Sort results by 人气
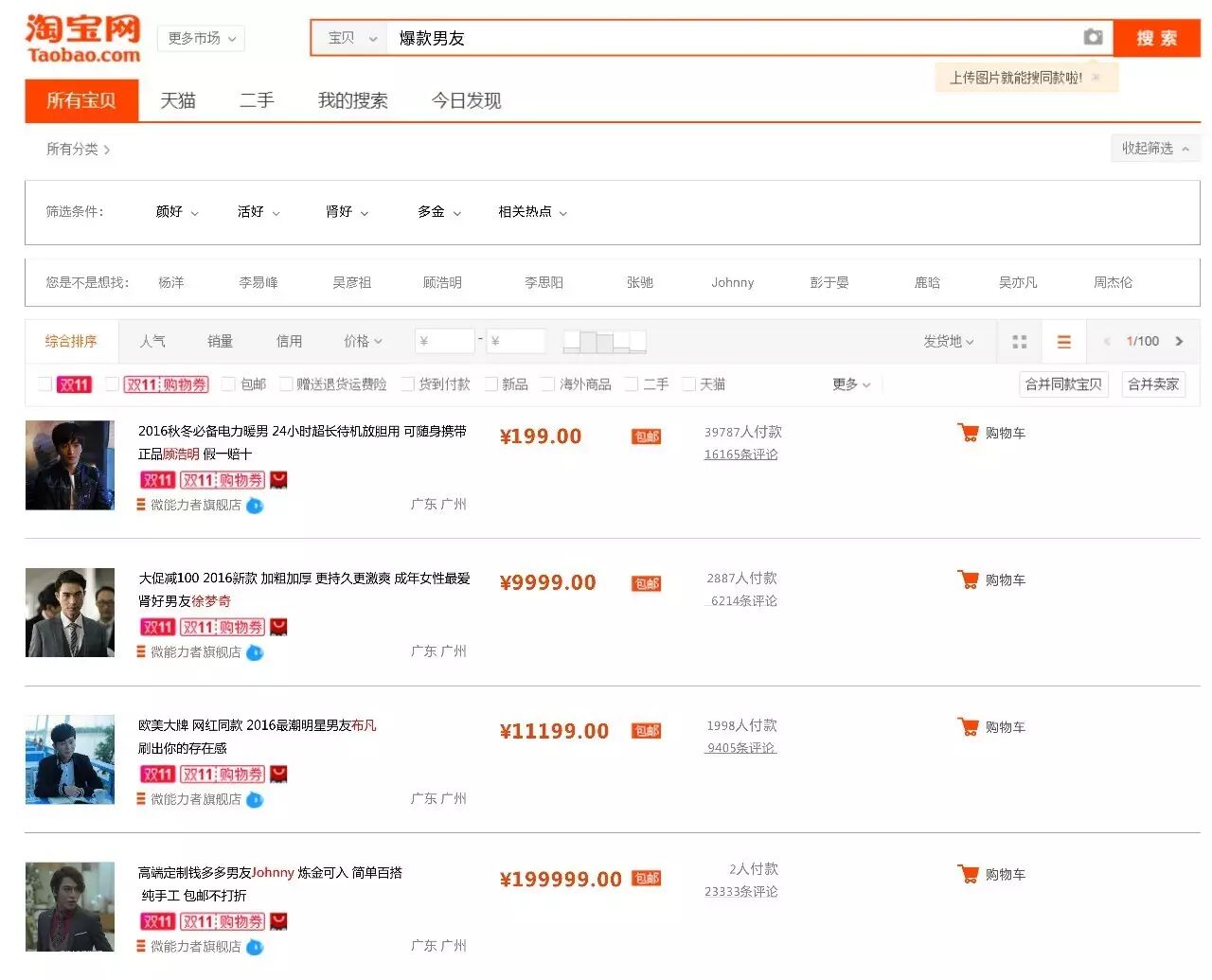This screenshot has height=980, width=1212. click(x=152, y=342)
